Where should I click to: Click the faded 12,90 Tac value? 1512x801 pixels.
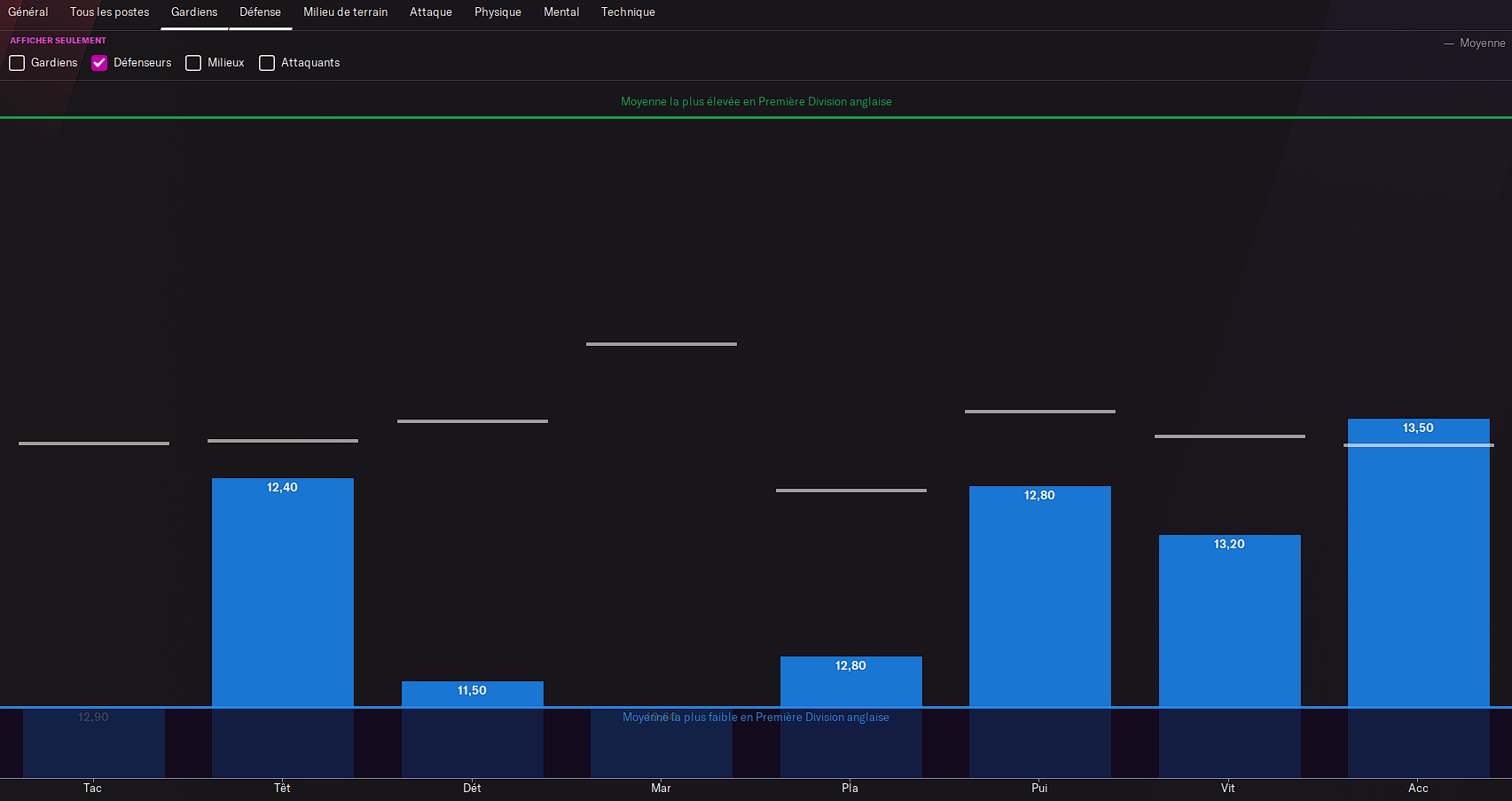pos(93,717)
